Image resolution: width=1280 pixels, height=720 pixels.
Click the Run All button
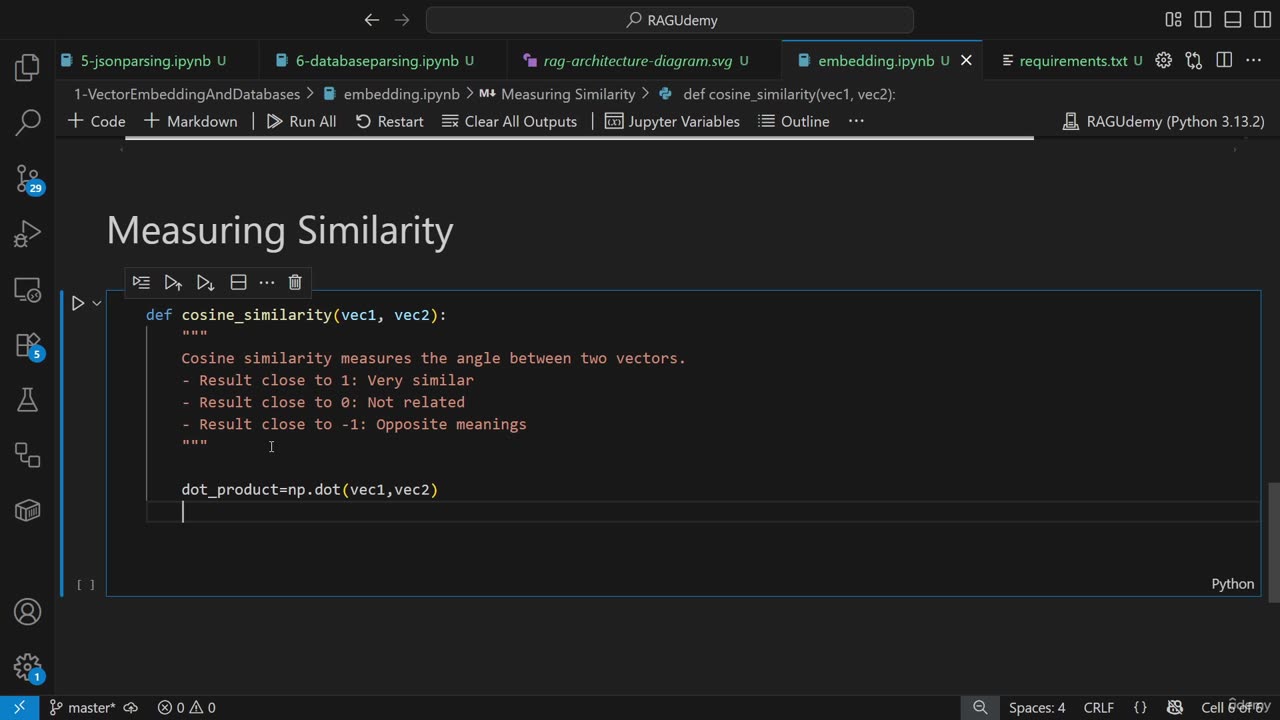coord(301,121)
